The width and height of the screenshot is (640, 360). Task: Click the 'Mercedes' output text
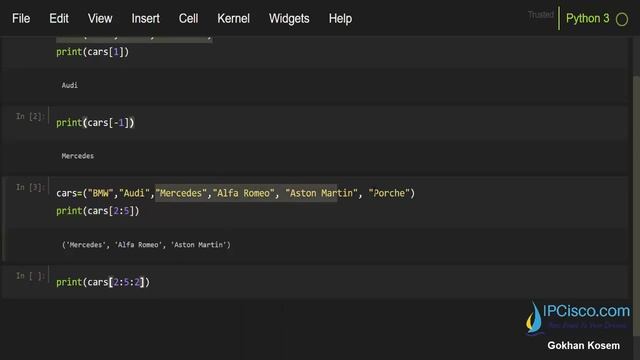click(78, 156)
